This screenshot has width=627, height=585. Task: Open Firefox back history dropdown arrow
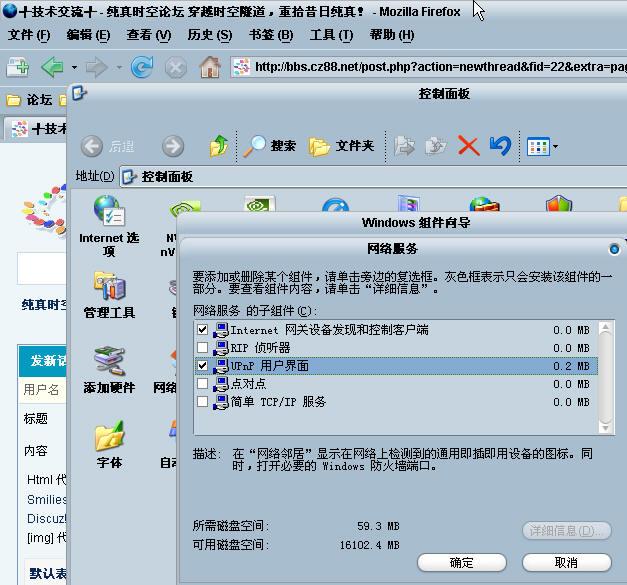[x=74, y=67]
